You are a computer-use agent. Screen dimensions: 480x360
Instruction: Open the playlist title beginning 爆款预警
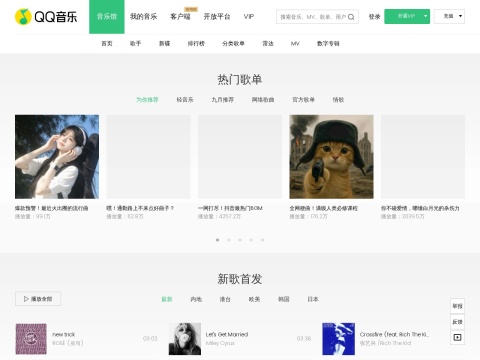point(52,208)
